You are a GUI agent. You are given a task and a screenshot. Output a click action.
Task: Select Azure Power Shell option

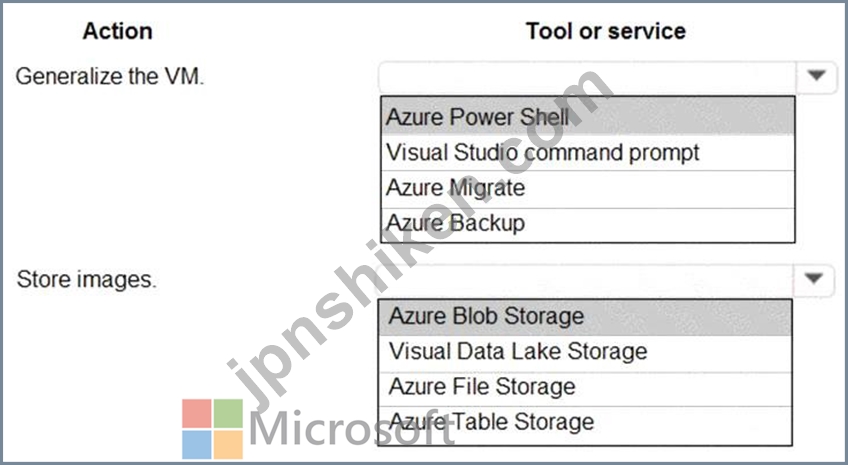(588, 116)
